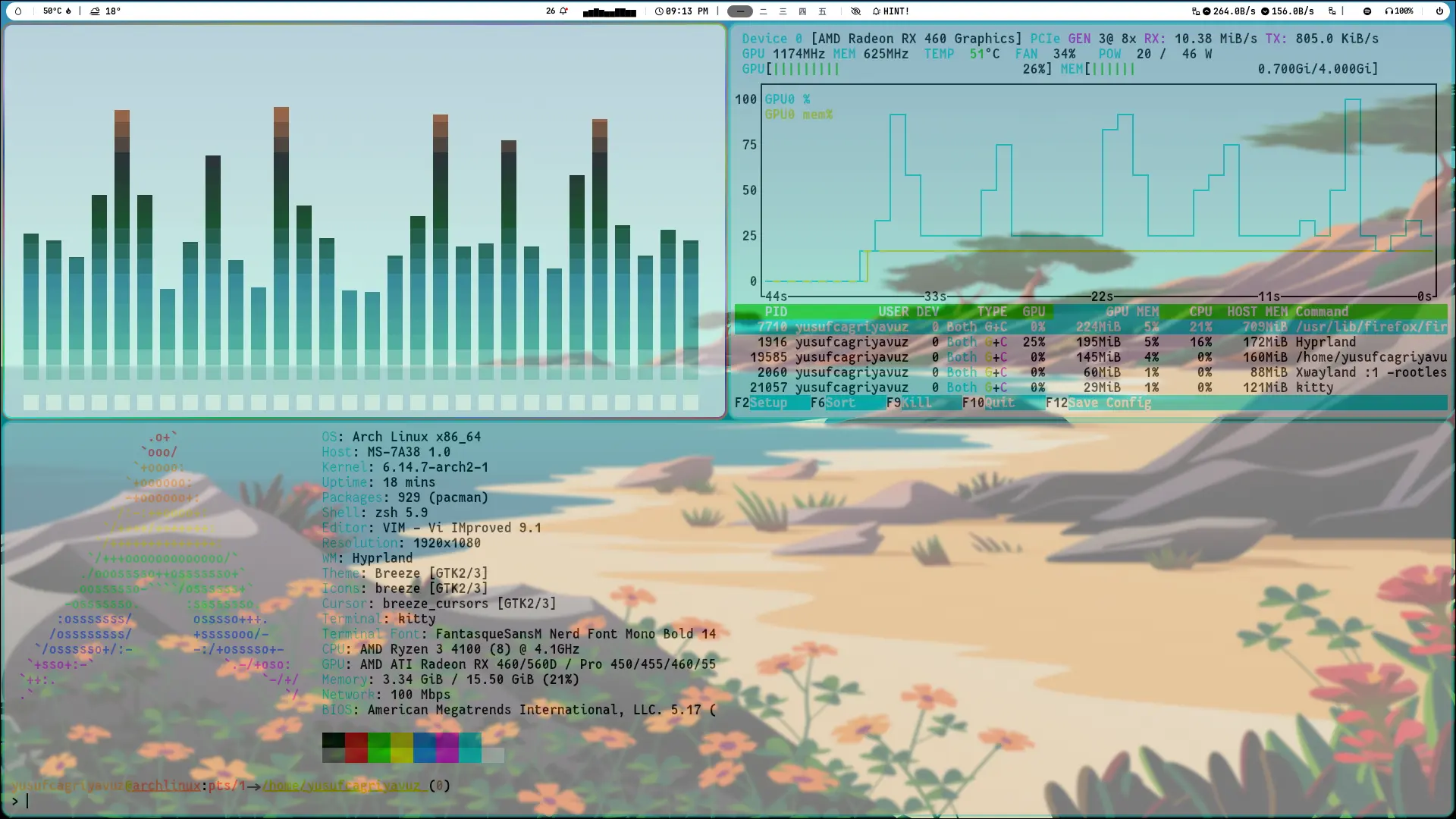Image resolution: width=1456 pixels, height=819 pixels.
Task: Click the USER column header in nvtop
Action: [x=893, y=312]
